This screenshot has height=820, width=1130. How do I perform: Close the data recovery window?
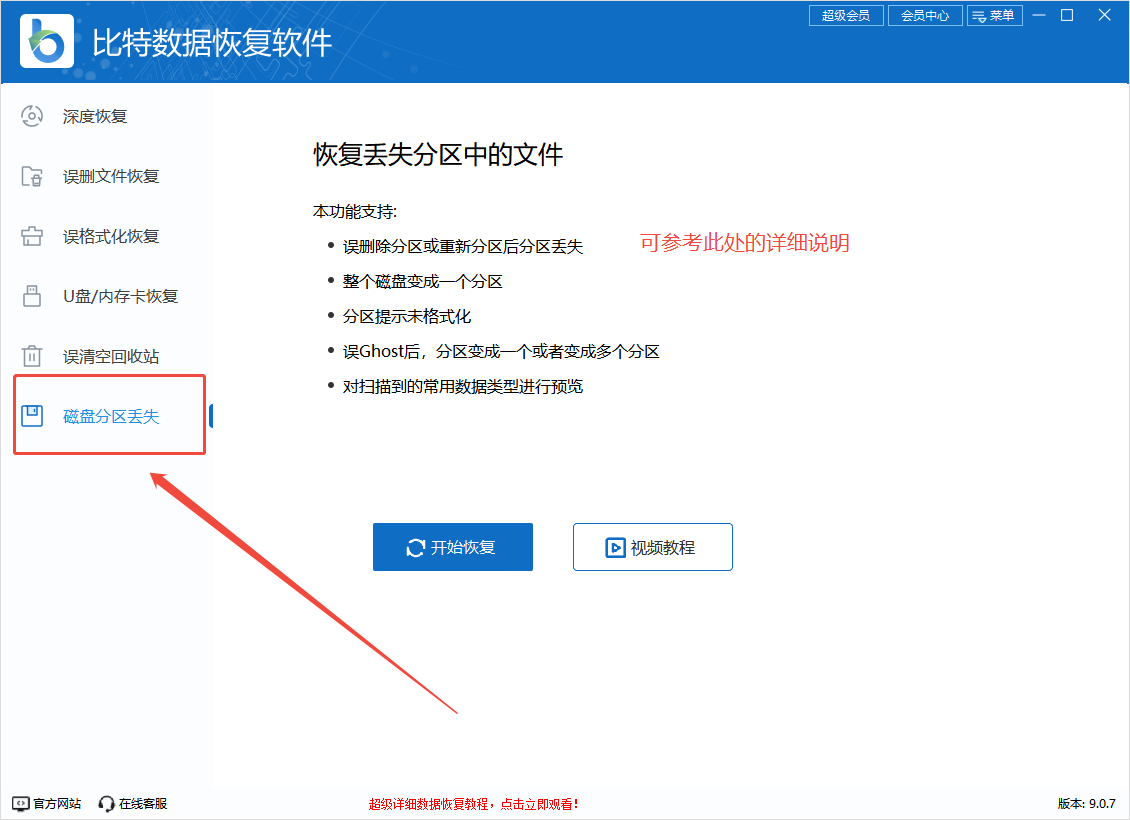[1104, 15]
